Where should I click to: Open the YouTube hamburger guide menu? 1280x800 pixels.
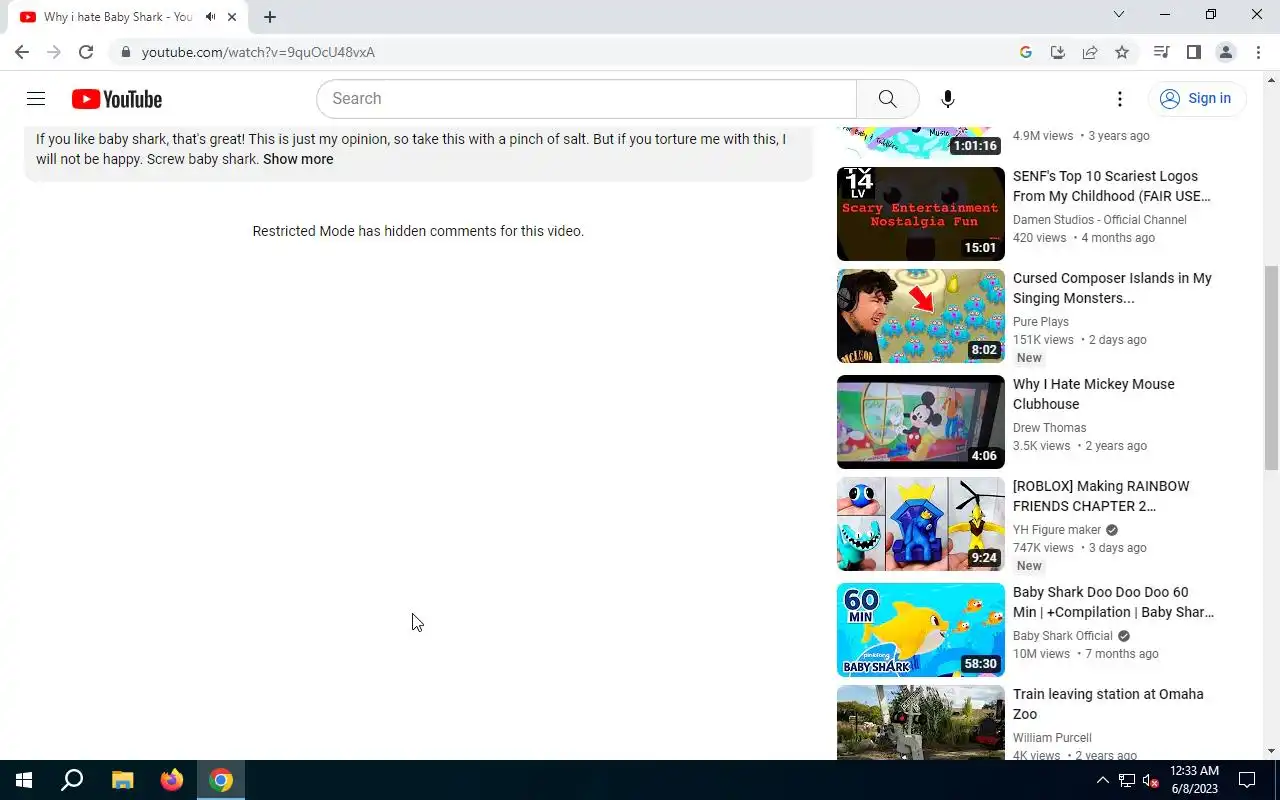(36, 98)
